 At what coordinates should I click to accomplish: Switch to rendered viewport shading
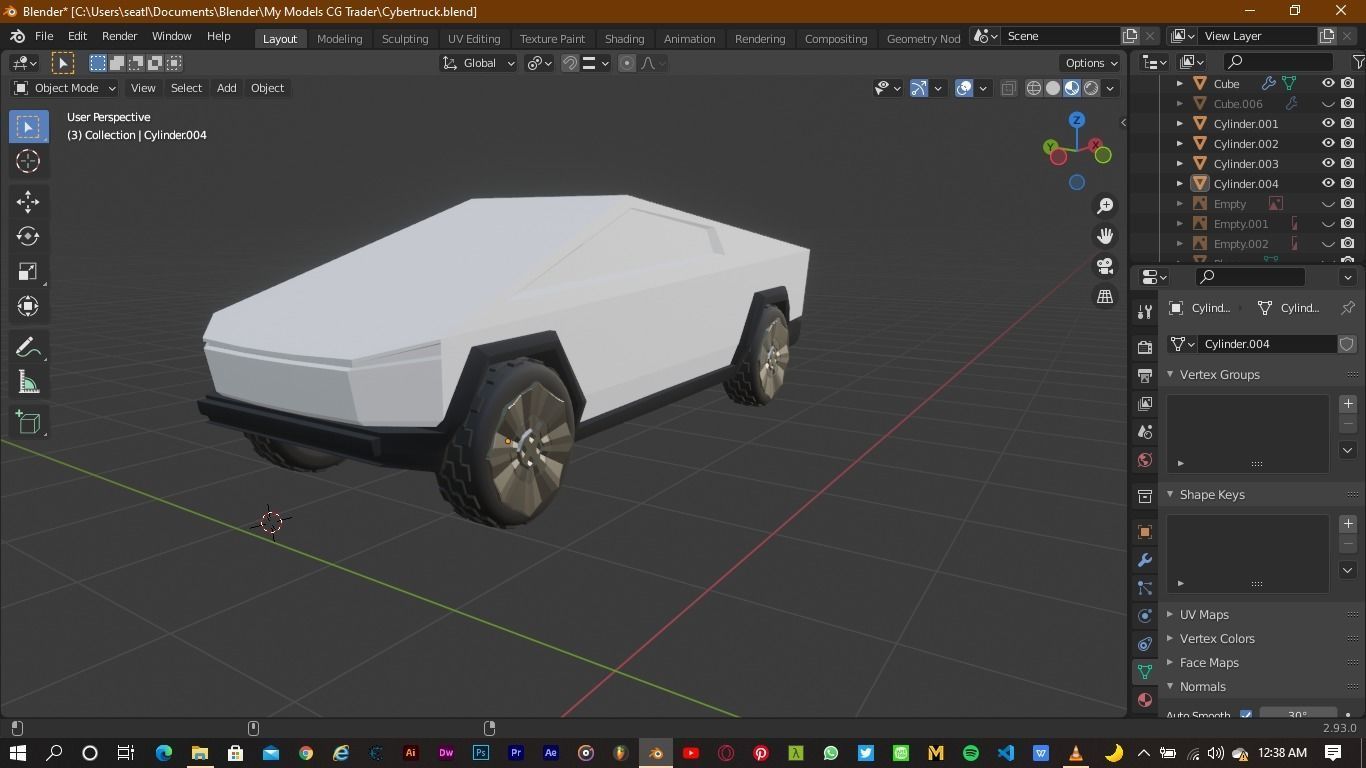pos(1091,88)
